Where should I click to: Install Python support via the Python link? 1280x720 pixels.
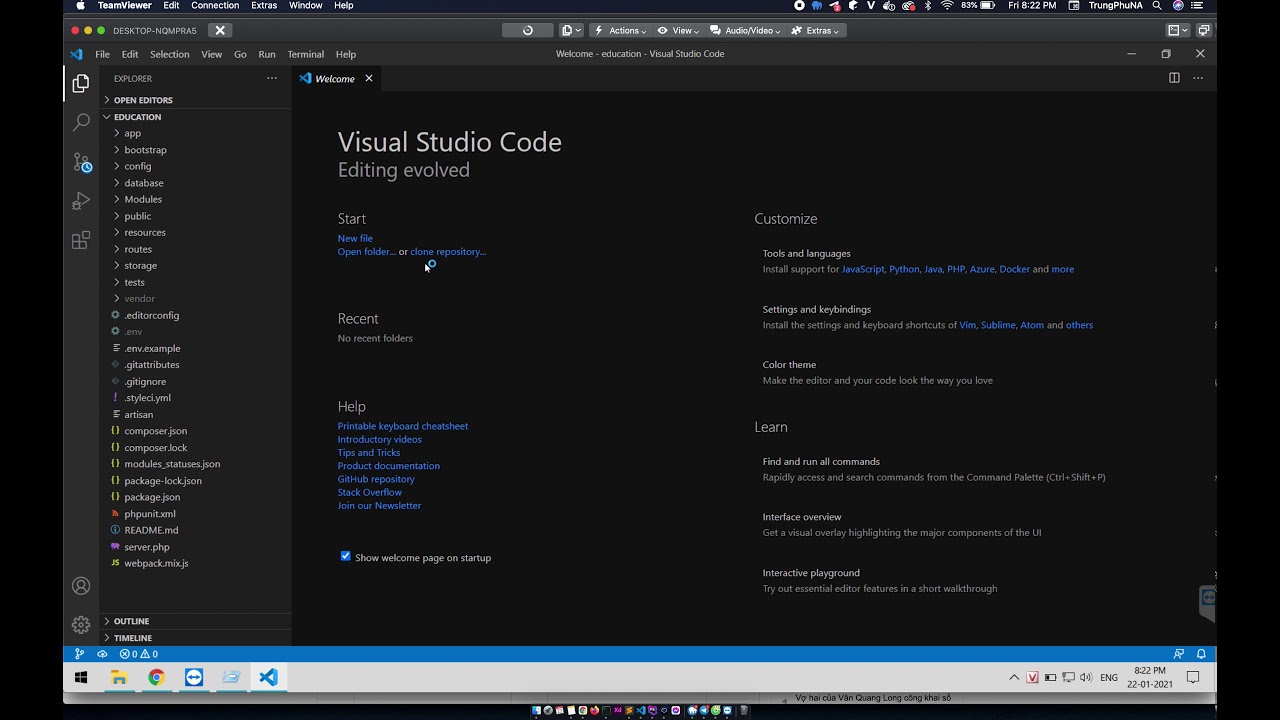coord(904,269)
